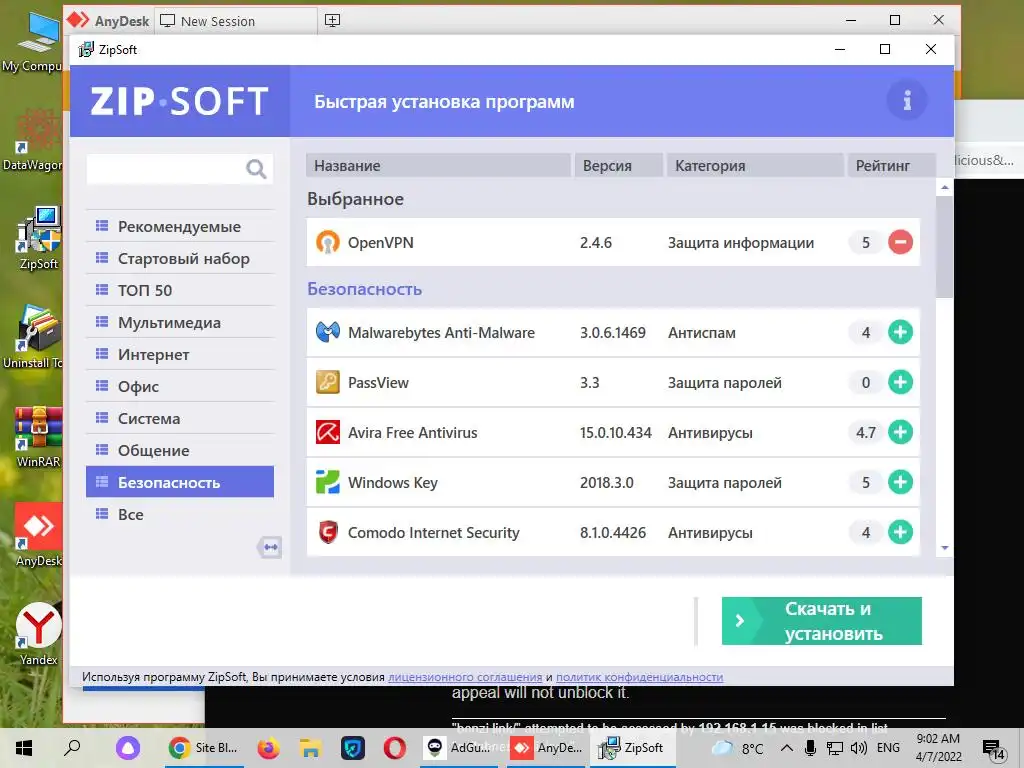Open the Интернет category

click(180, 355)
